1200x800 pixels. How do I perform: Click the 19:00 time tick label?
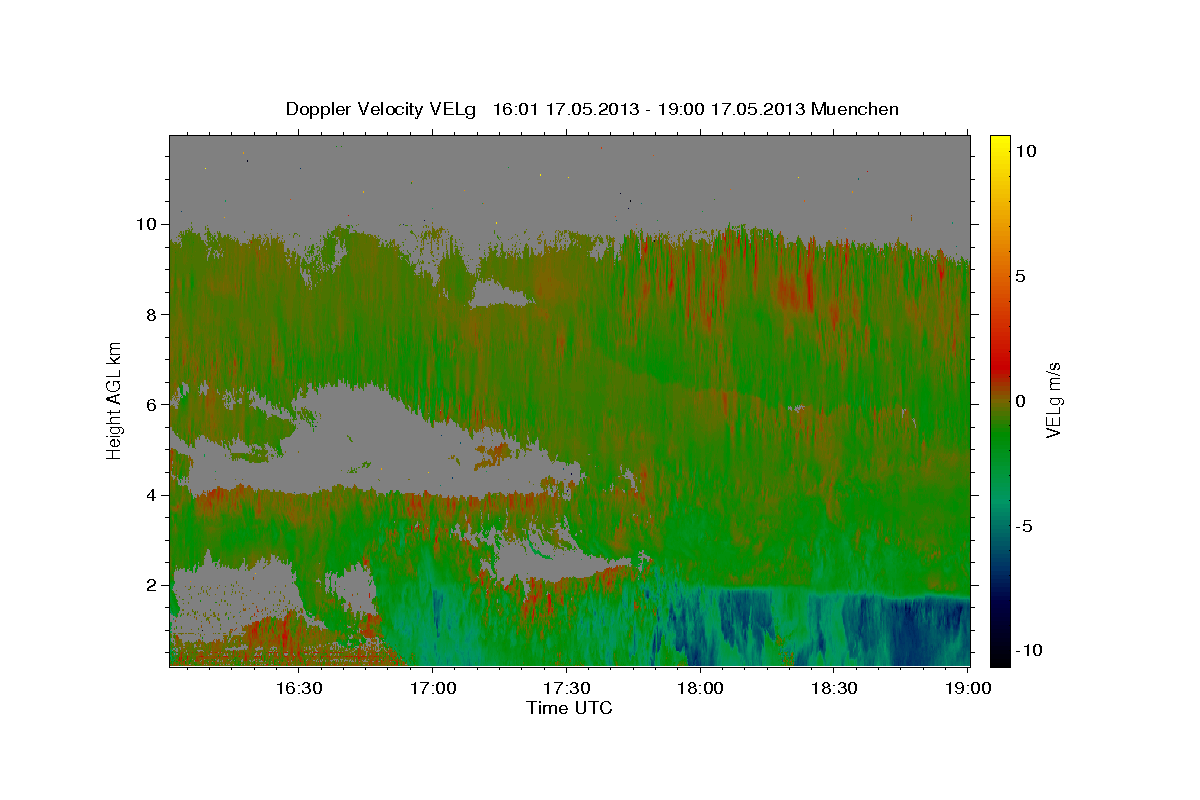point(968,688)
